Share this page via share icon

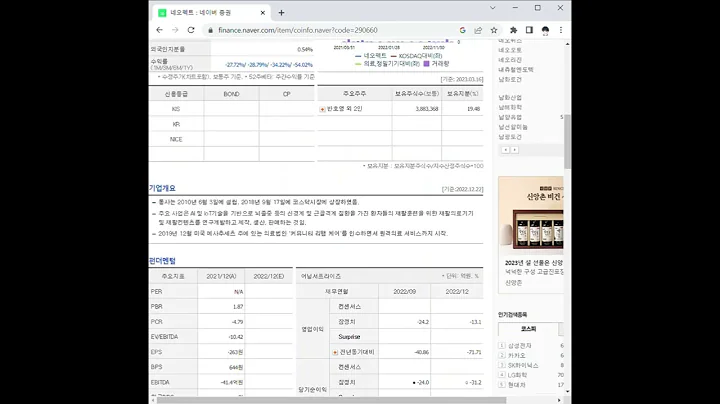pos(478,30)
